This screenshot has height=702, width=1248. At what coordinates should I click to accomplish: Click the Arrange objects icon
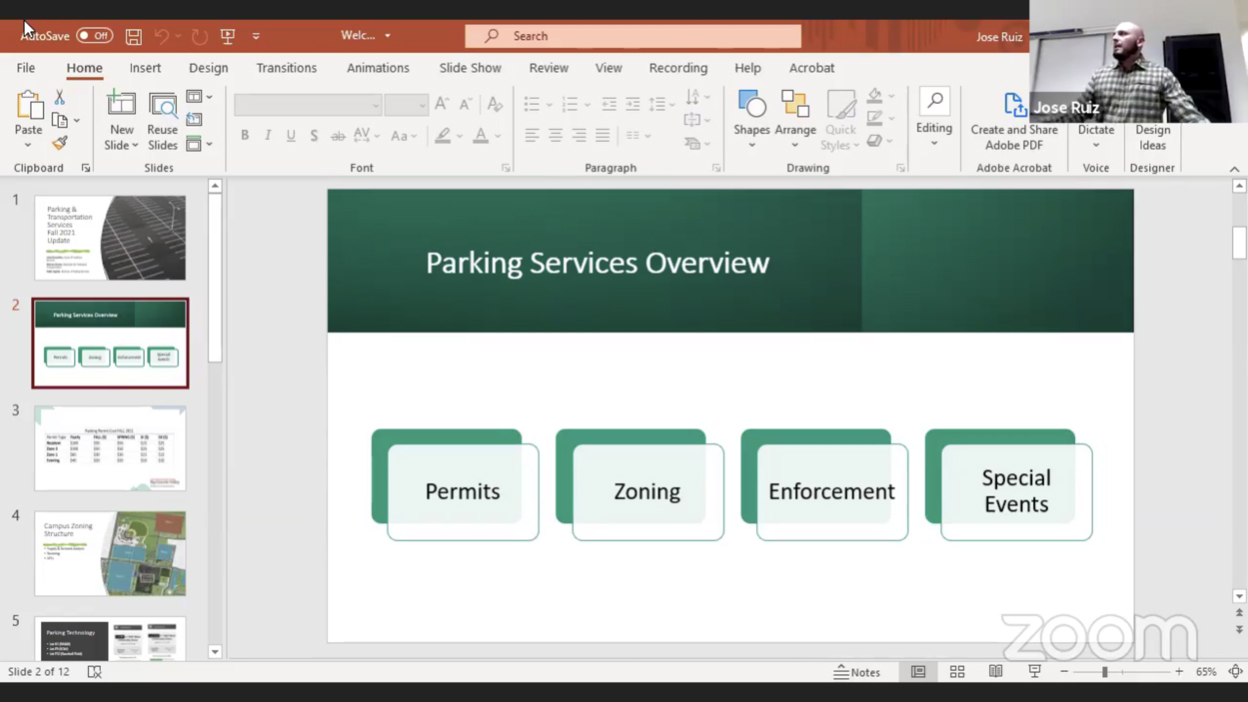click(x=795, y=105)
